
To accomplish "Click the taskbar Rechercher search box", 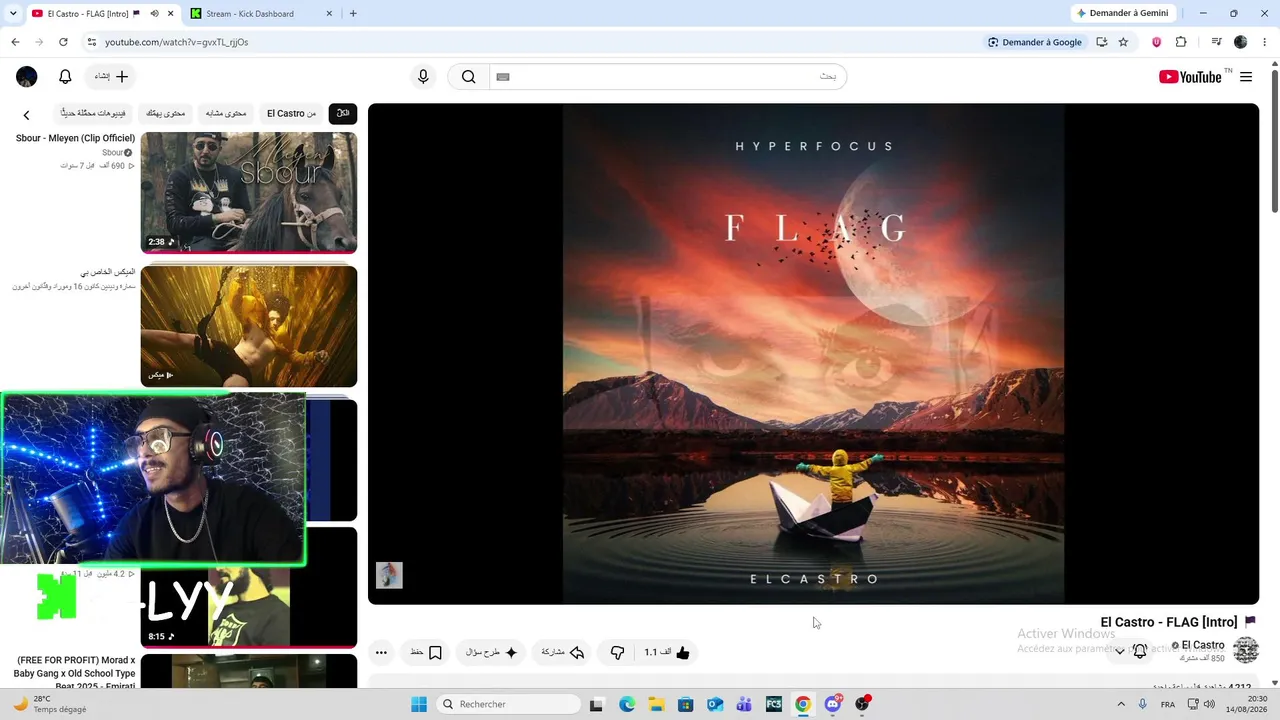I will coord(509,704).
